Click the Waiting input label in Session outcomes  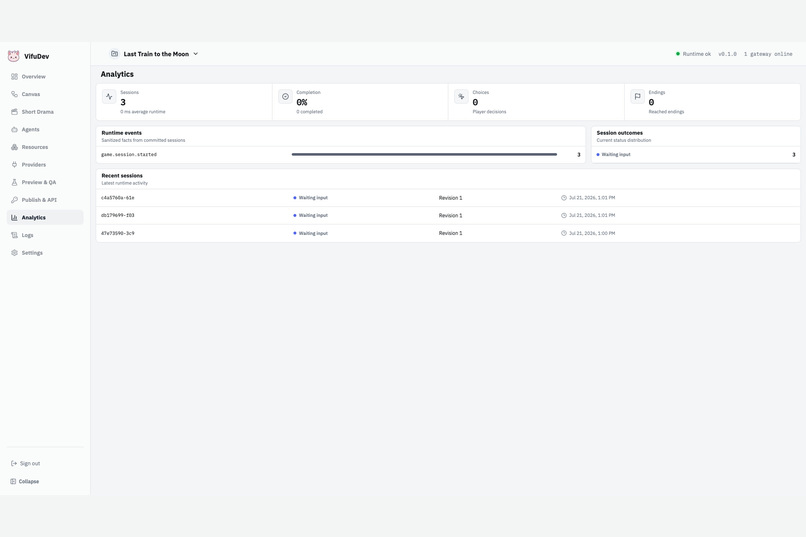click(x=616, y=155)
